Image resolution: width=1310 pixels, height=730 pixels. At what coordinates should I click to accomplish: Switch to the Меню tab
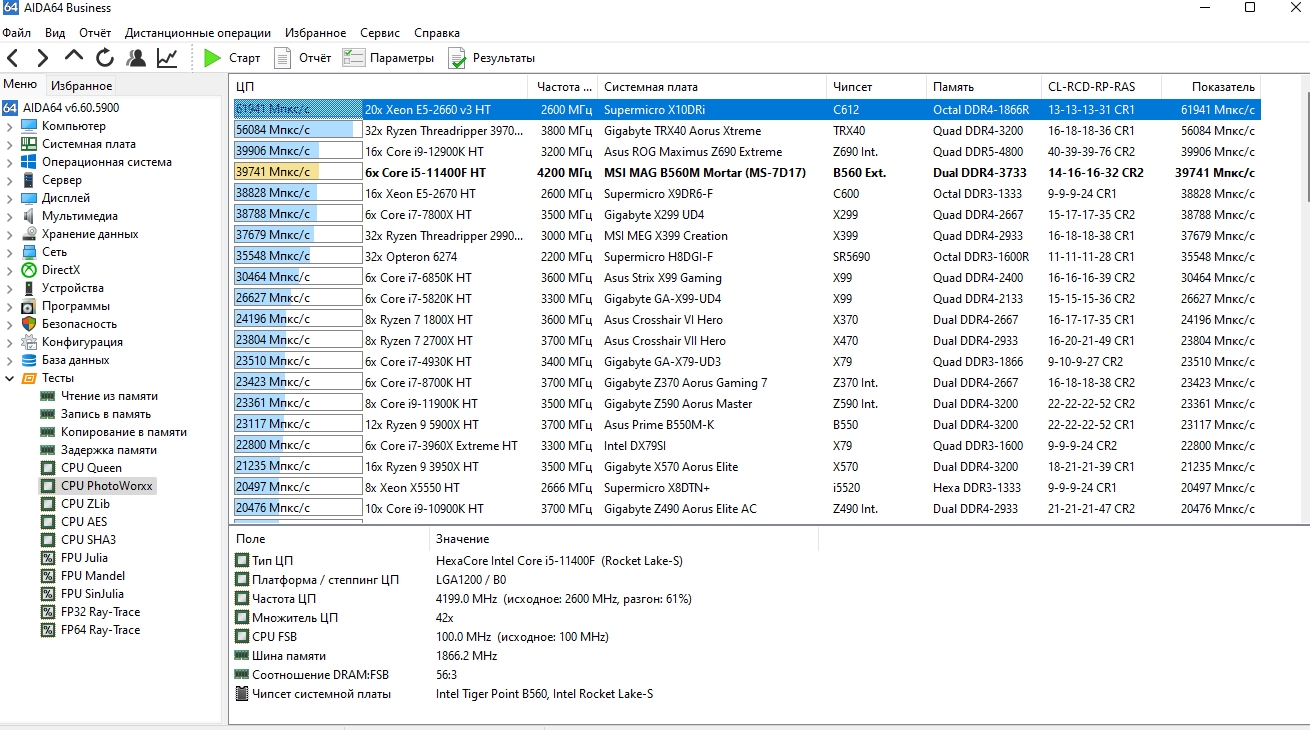click(20, 85)
